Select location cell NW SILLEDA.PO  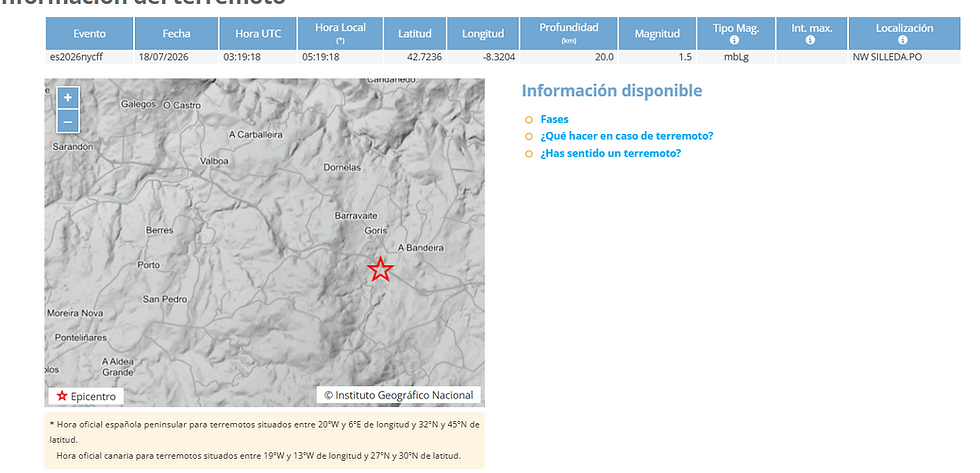click(x=904, y=57)
